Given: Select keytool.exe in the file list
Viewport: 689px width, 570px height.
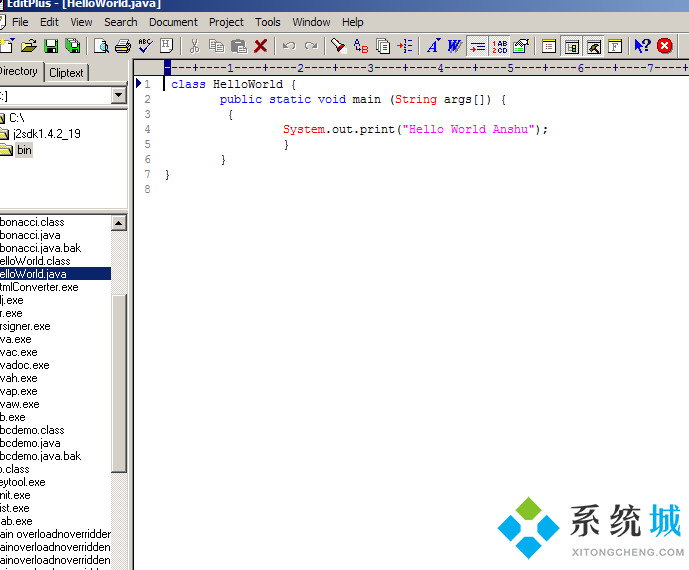Looking at the screenshot, I should click(23, 482).
